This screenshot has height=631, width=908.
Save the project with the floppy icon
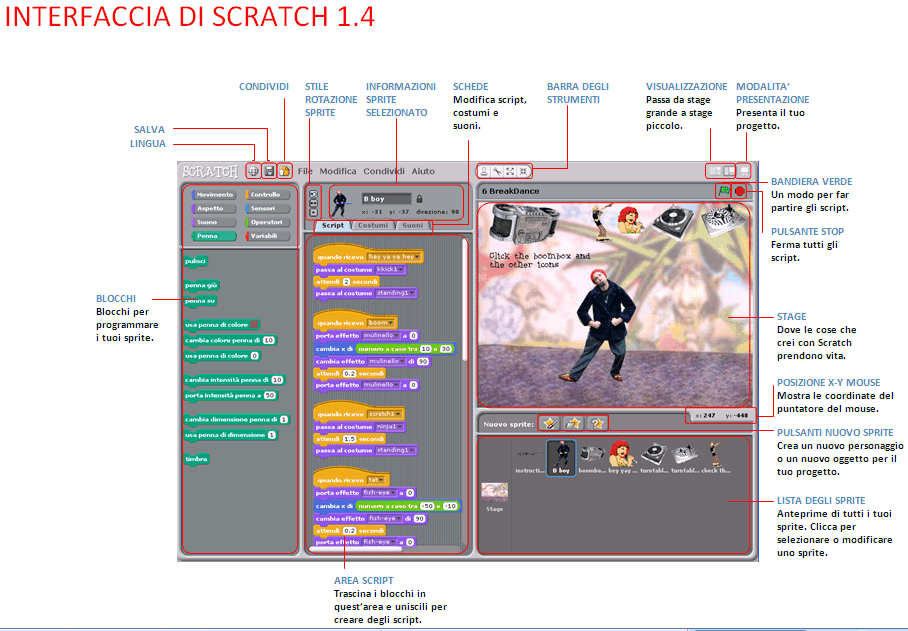(x=269, y=171)
